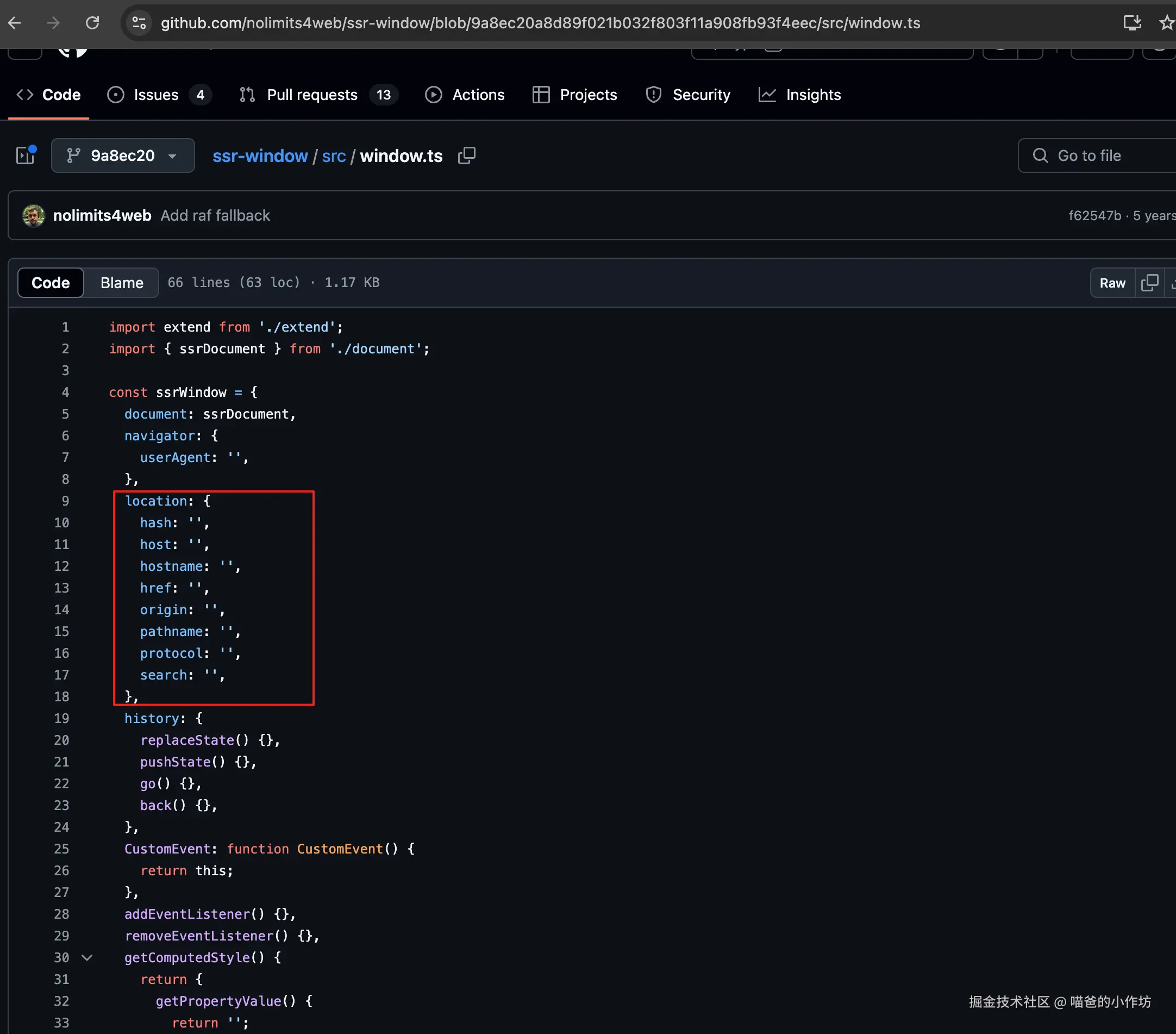Switch to Code view toggle
1176x1034 pixels.
tap(51, 283)
